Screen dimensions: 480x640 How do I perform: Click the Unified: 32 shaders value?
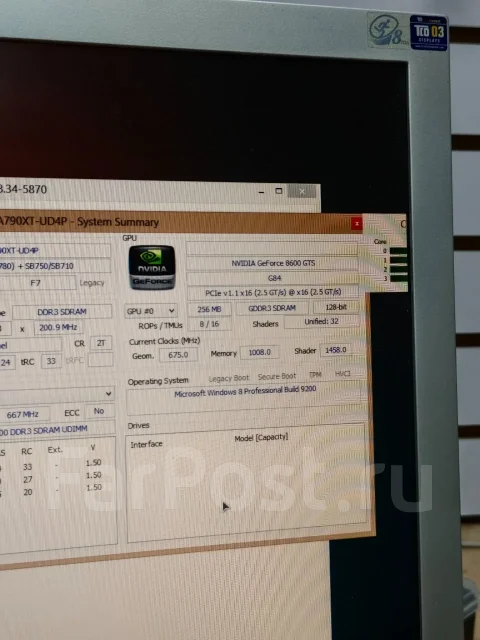pos(322,322)
